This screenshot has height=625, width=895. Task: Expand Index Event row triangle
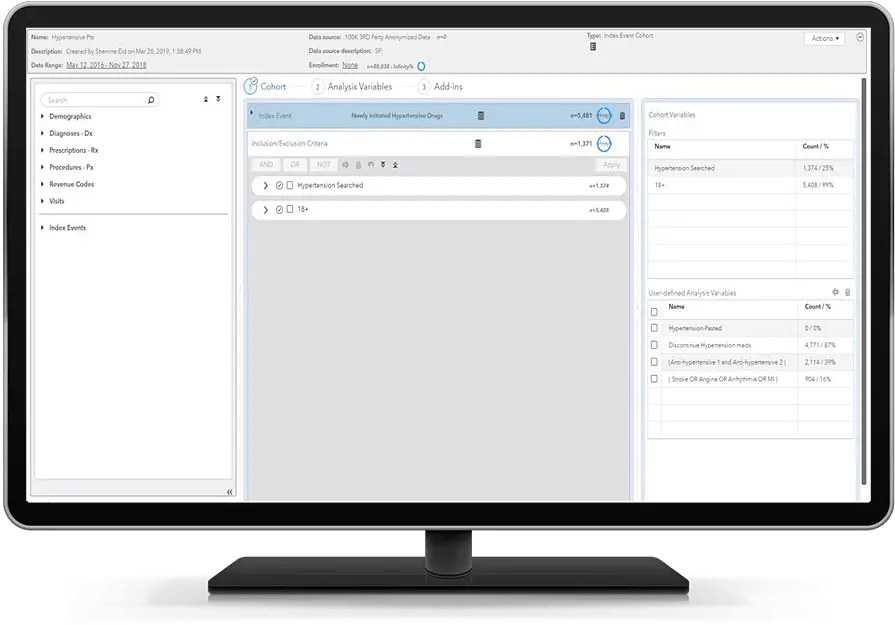coord(252,113)
